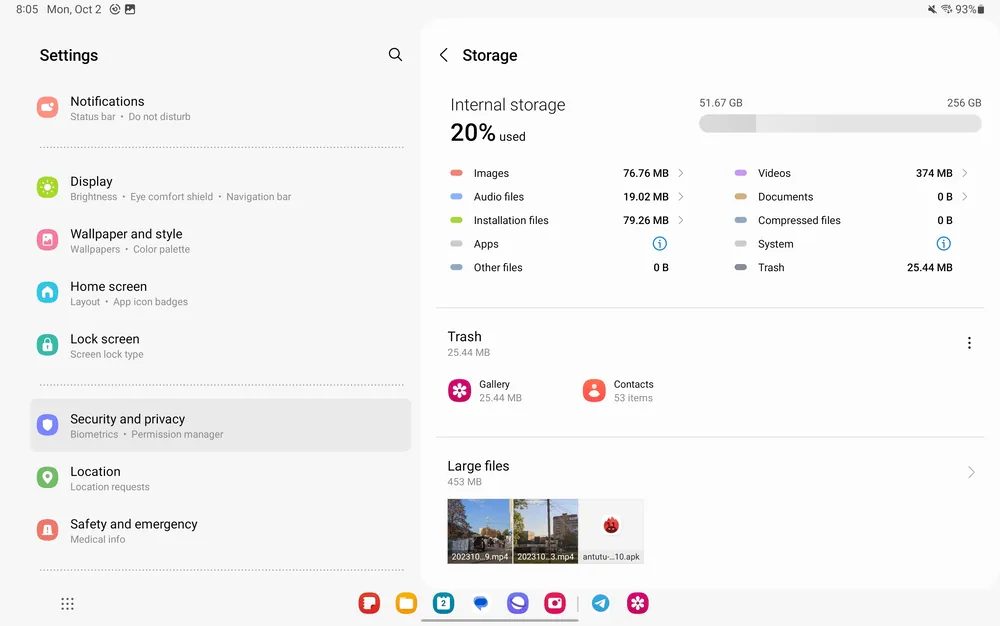Tap the Audio files row label
This screenshot has width=1000, height=626.
click(x=499, y=196)
